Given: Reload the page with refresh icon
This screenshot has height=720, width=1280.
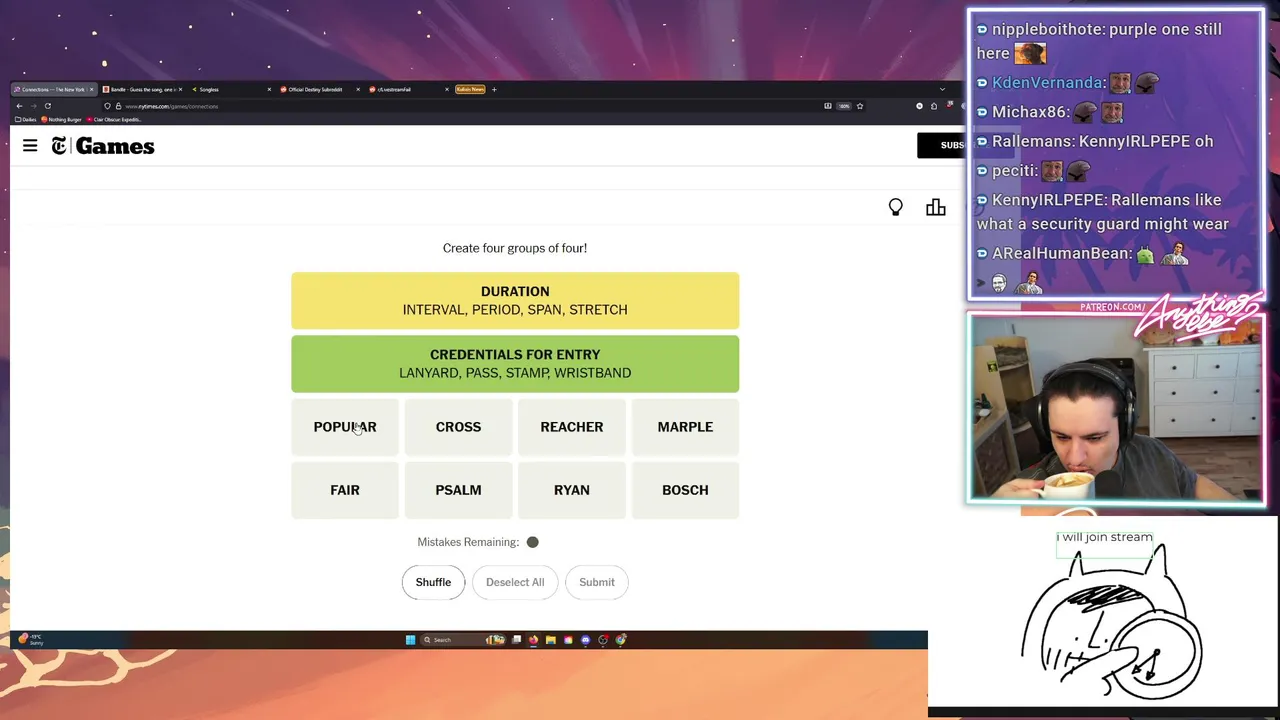Looking at the screenshot, I should [x=47, y=106].
